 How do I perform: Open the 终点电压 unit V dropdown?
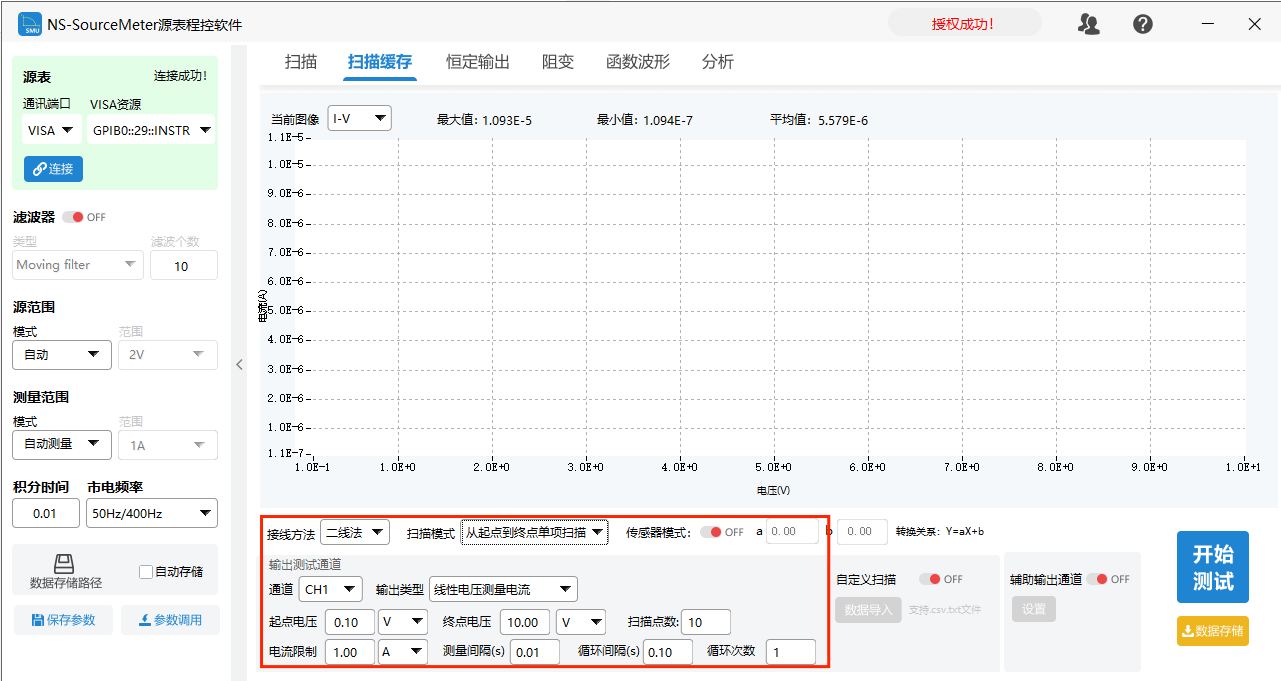tap(581, 622)
